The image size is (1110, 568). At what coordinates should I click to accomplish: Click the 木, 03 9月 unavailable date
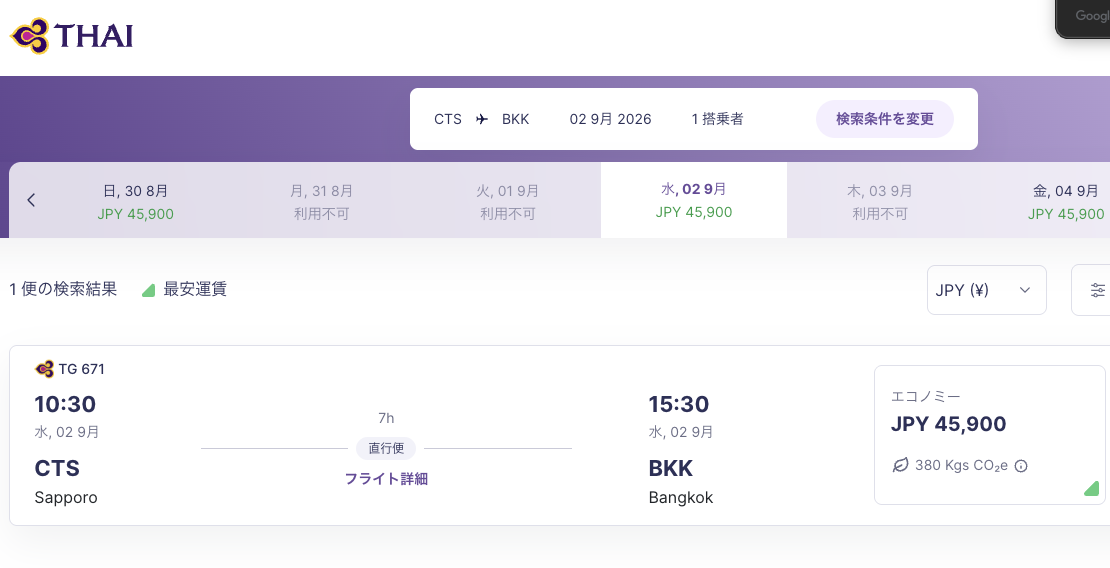(879, 202)
